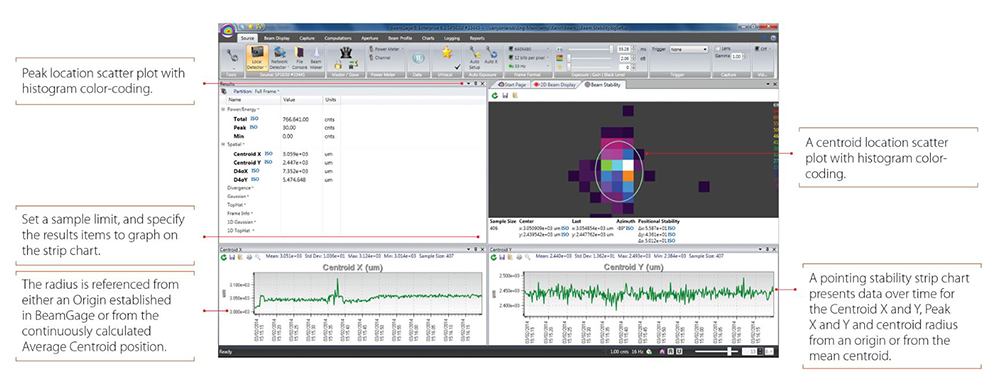Refresh the Beam Stability plot

(x=494, y=95)
